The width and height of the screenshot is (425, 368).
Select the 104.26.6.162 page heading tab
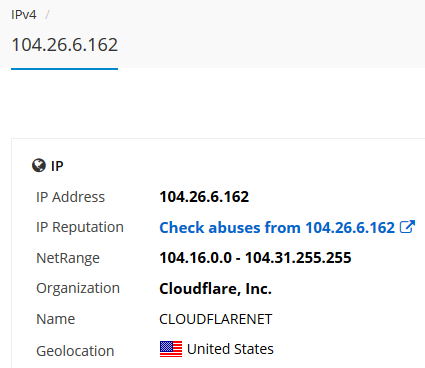[x=65, y=45]
